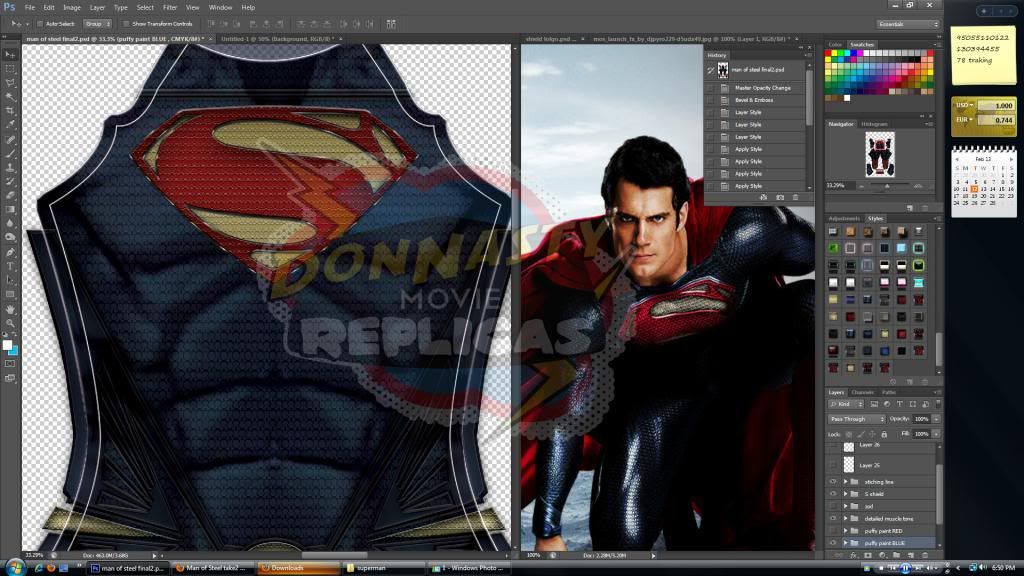
Task: Open Downloads window from the taskbar
Action: [298, 568]
